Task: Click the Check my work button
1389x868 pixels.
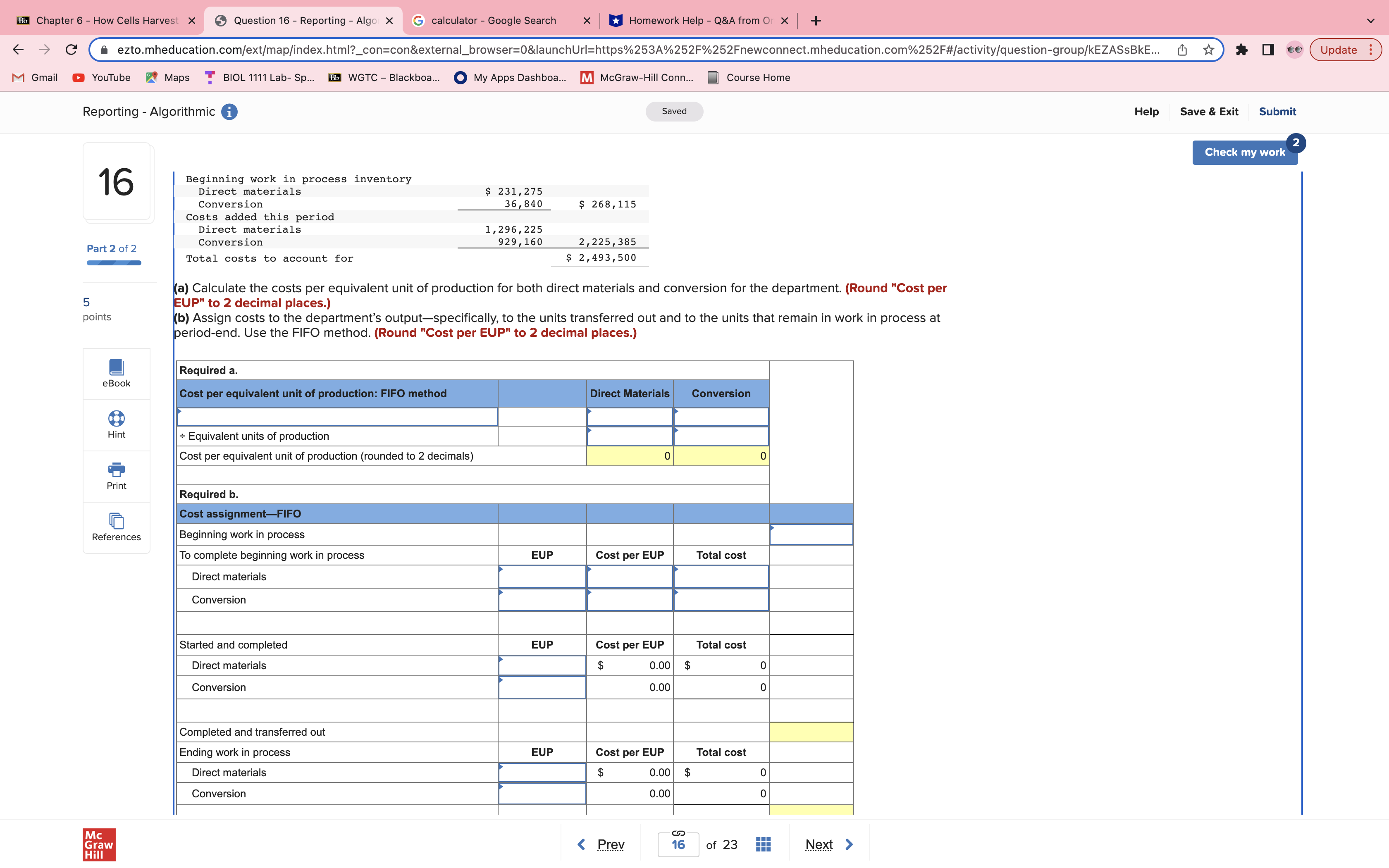Action: [x=1244, y=152]
